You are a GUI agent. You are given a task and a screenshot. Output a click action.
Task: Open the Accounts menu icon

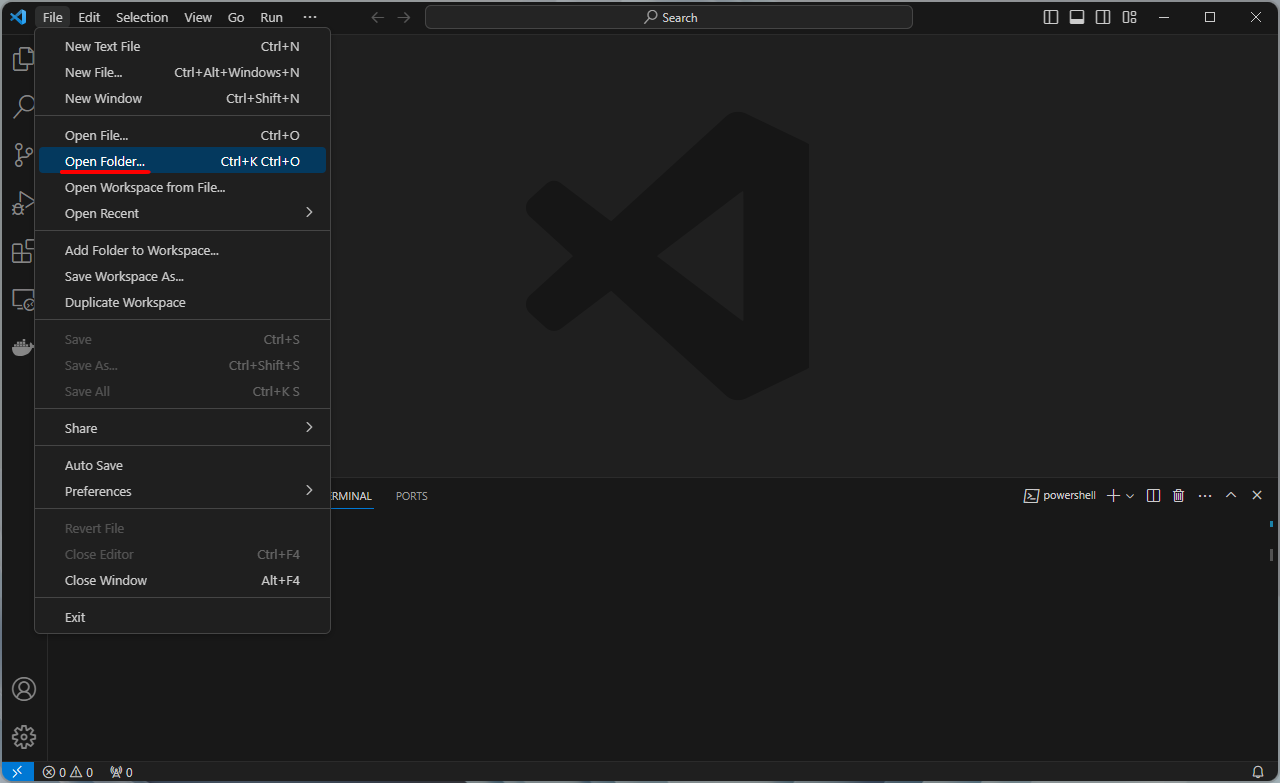pos(23,689)
